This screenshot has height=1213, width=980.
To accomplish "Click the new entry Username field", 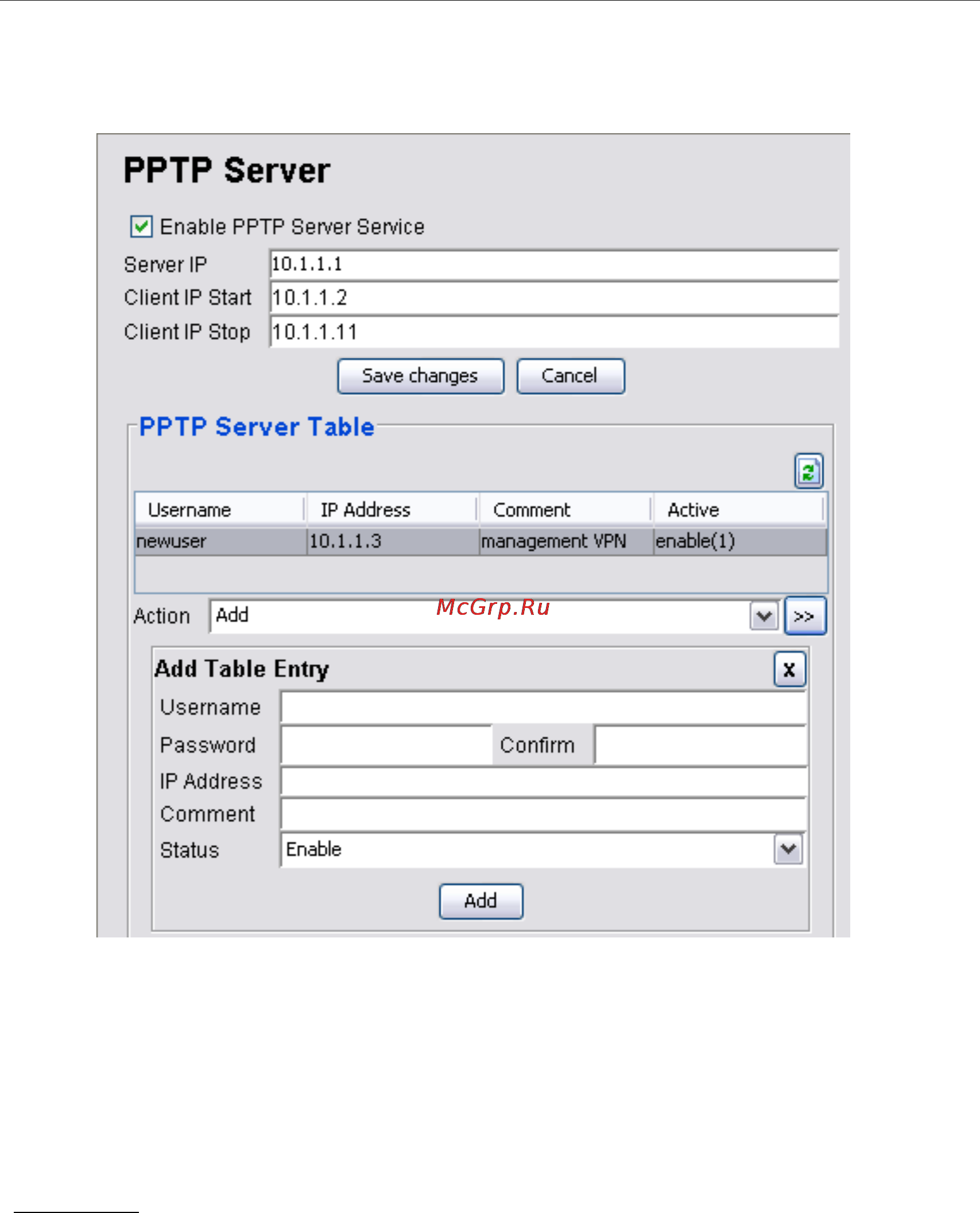I will coord(544,707).
